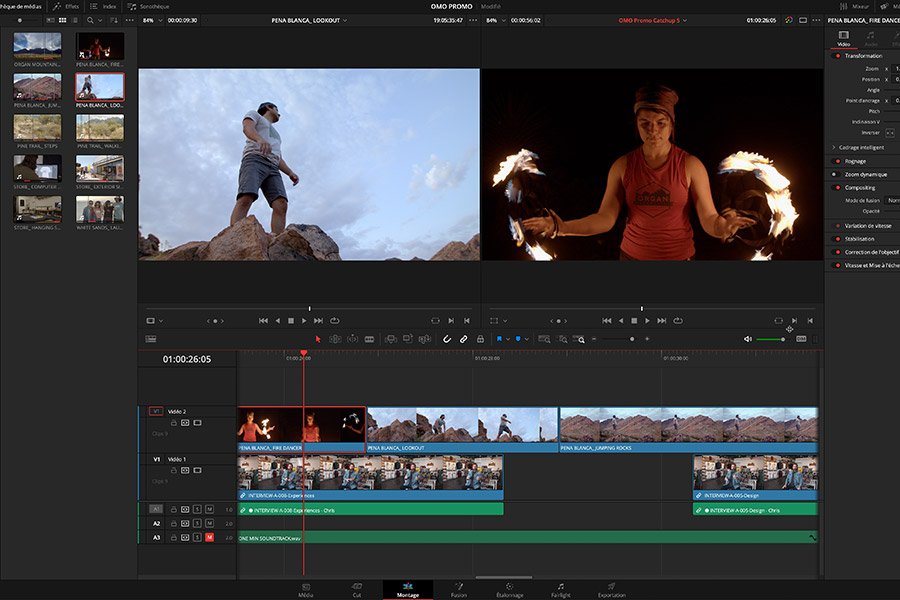
Task: Switch to the Exportation page
Action: coord(611,590)
